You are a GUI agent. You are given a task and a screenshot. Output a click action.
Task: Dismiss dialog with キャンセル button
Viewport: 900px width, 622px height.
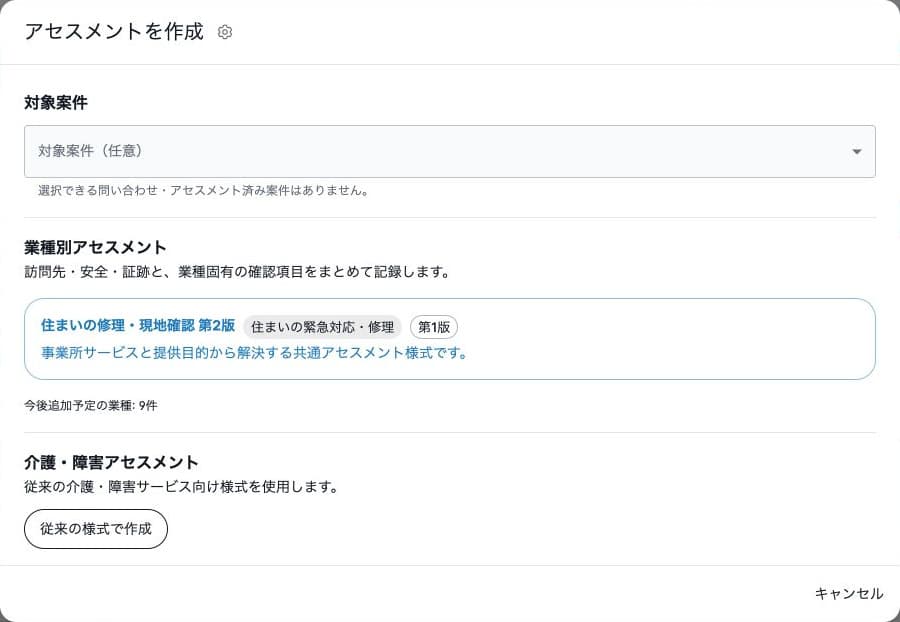tap(848, 593)
